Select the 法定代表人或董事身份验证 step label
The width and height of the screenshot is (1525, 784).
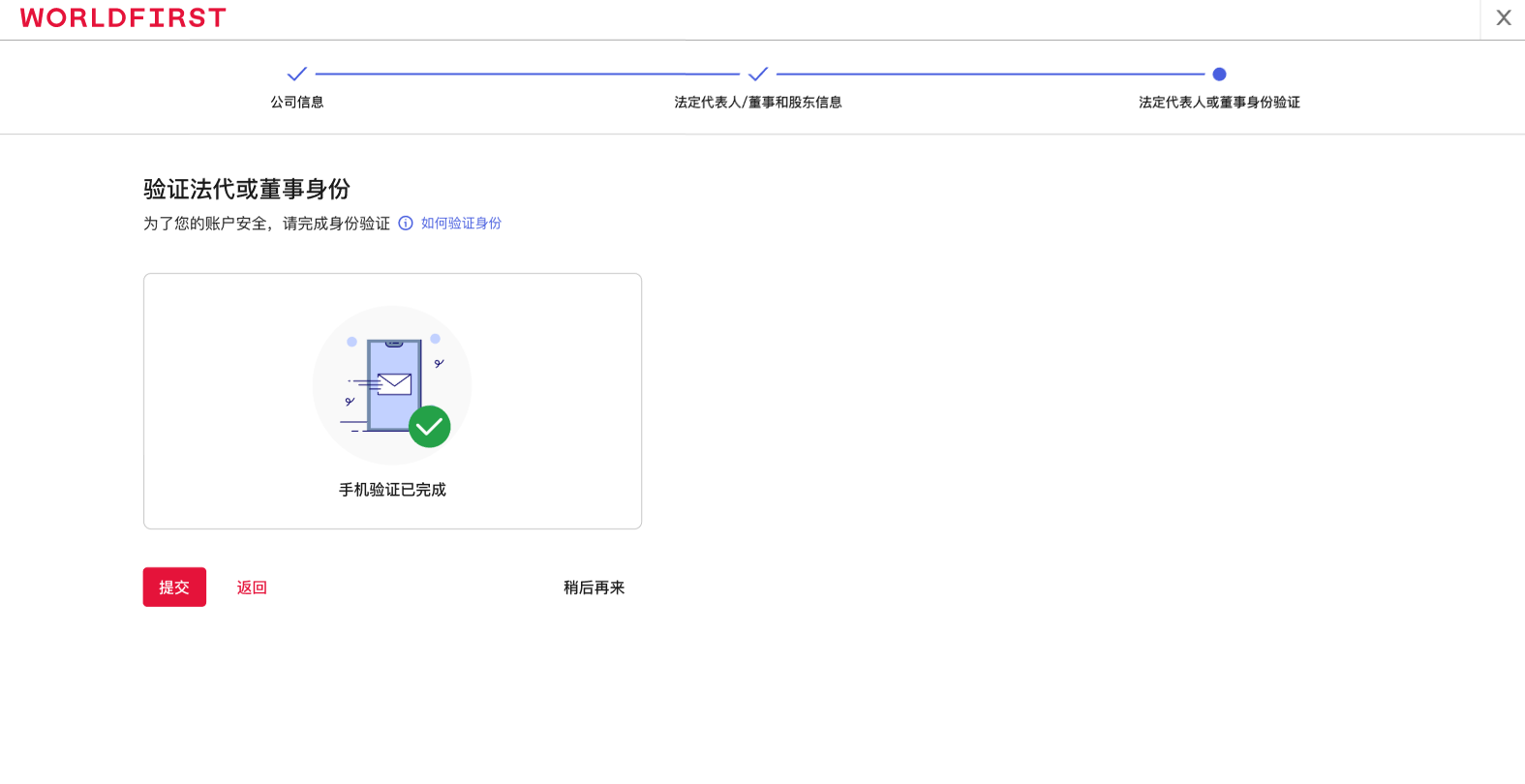coord(1219,103)
